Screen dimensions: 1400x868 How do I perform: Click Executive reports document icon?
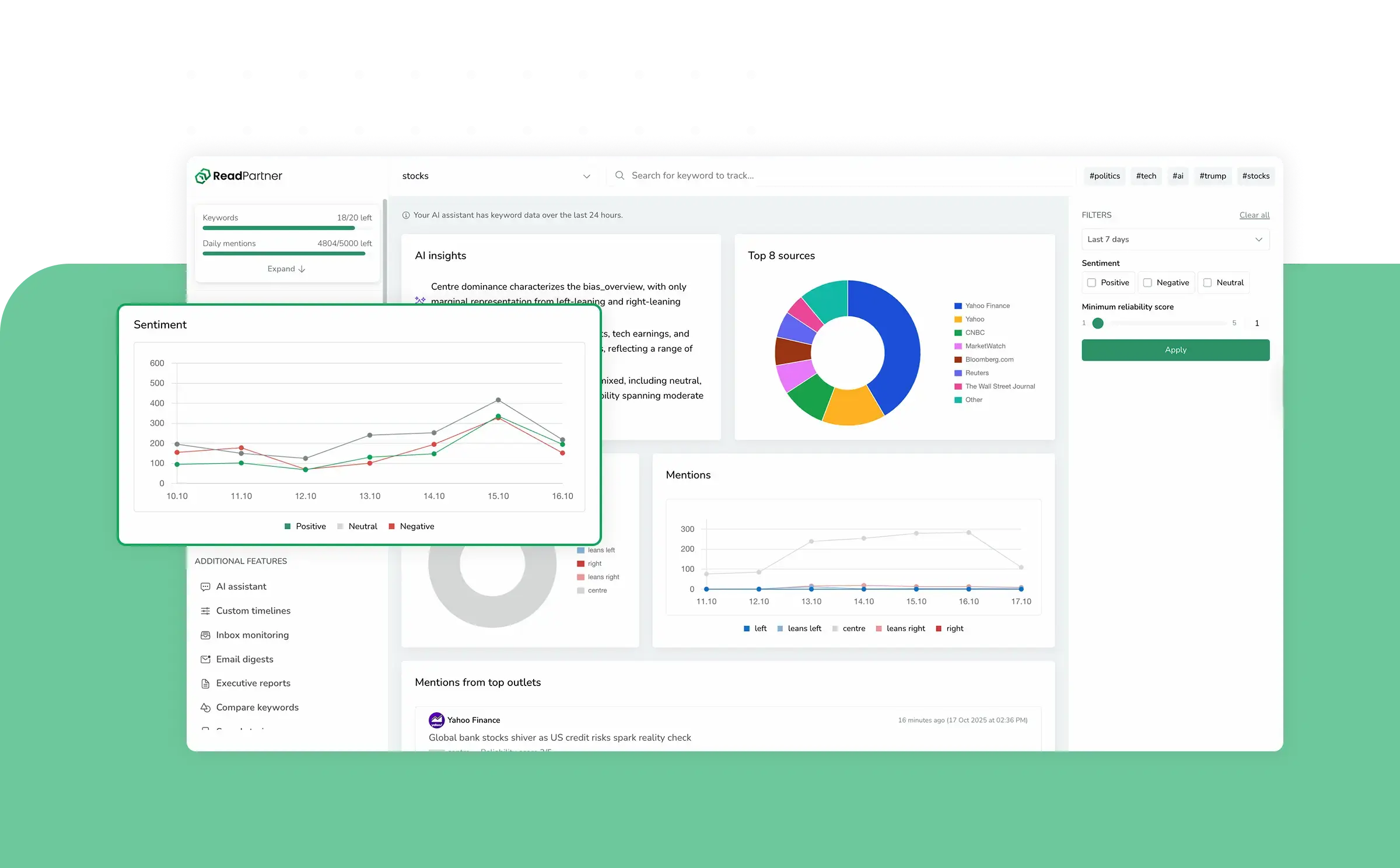pos(205,684)
